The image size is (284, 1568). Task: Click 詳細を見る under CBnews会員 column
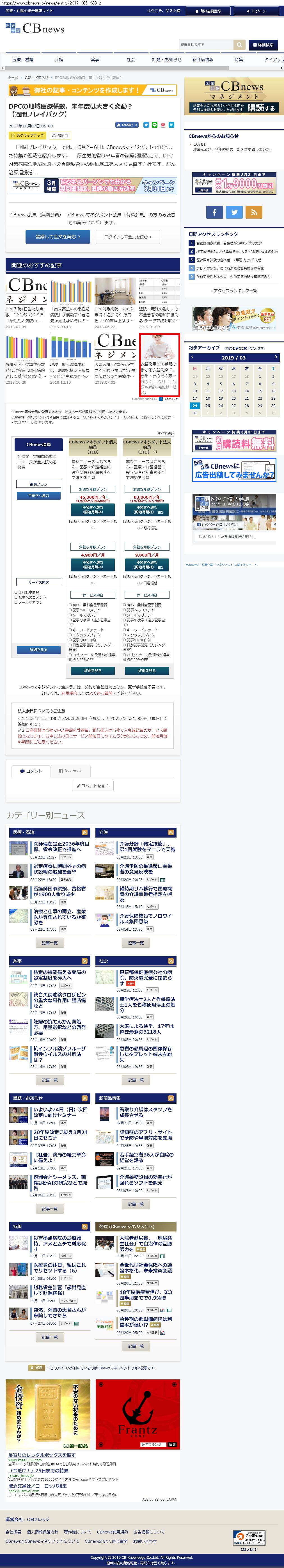(38, 649)
